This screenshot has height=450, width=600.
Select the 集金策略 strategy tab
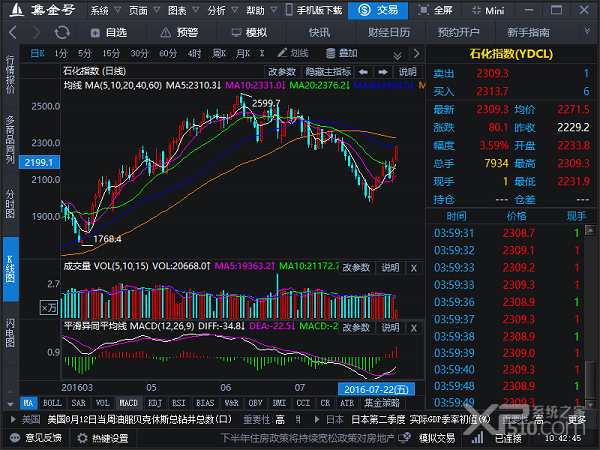click(x=382, y=403)
